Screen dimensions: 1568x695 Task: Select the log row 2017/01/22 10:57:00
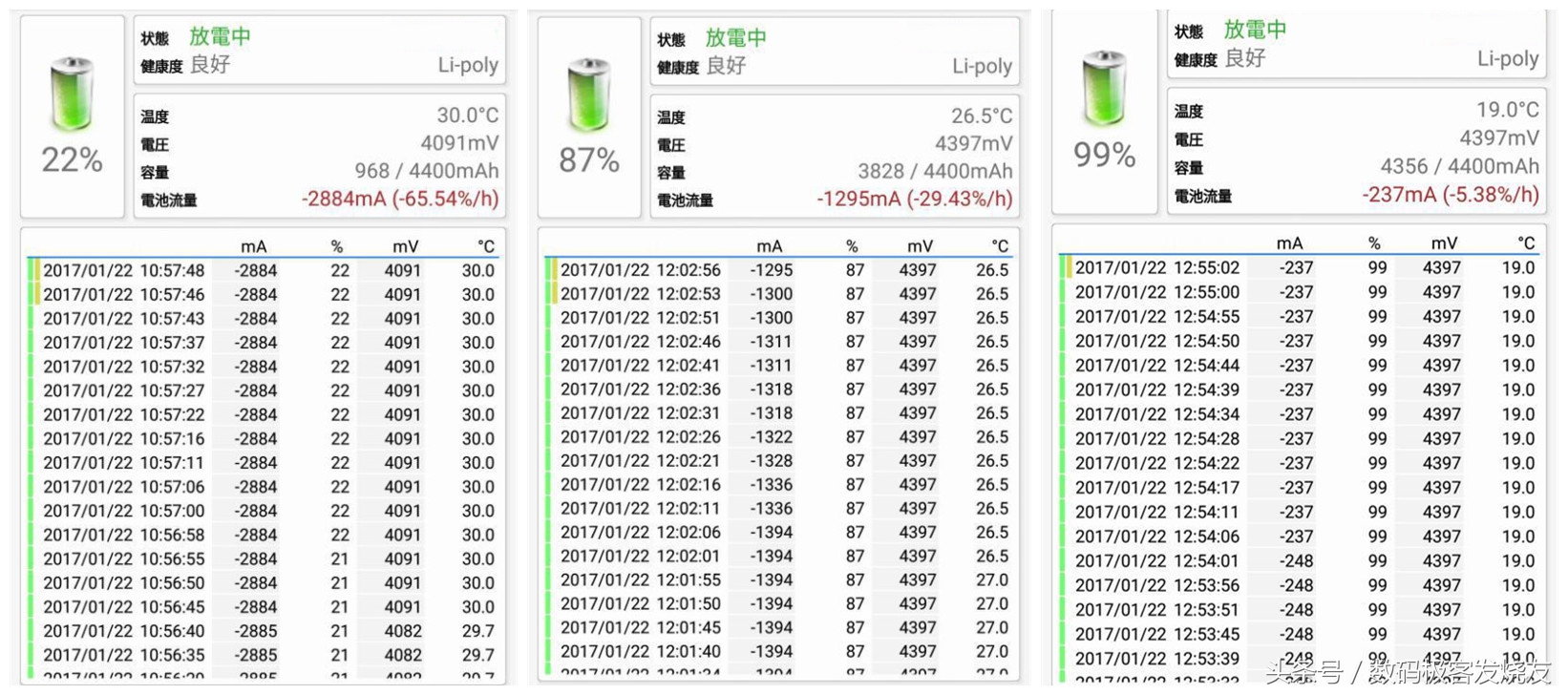[264, 511]
